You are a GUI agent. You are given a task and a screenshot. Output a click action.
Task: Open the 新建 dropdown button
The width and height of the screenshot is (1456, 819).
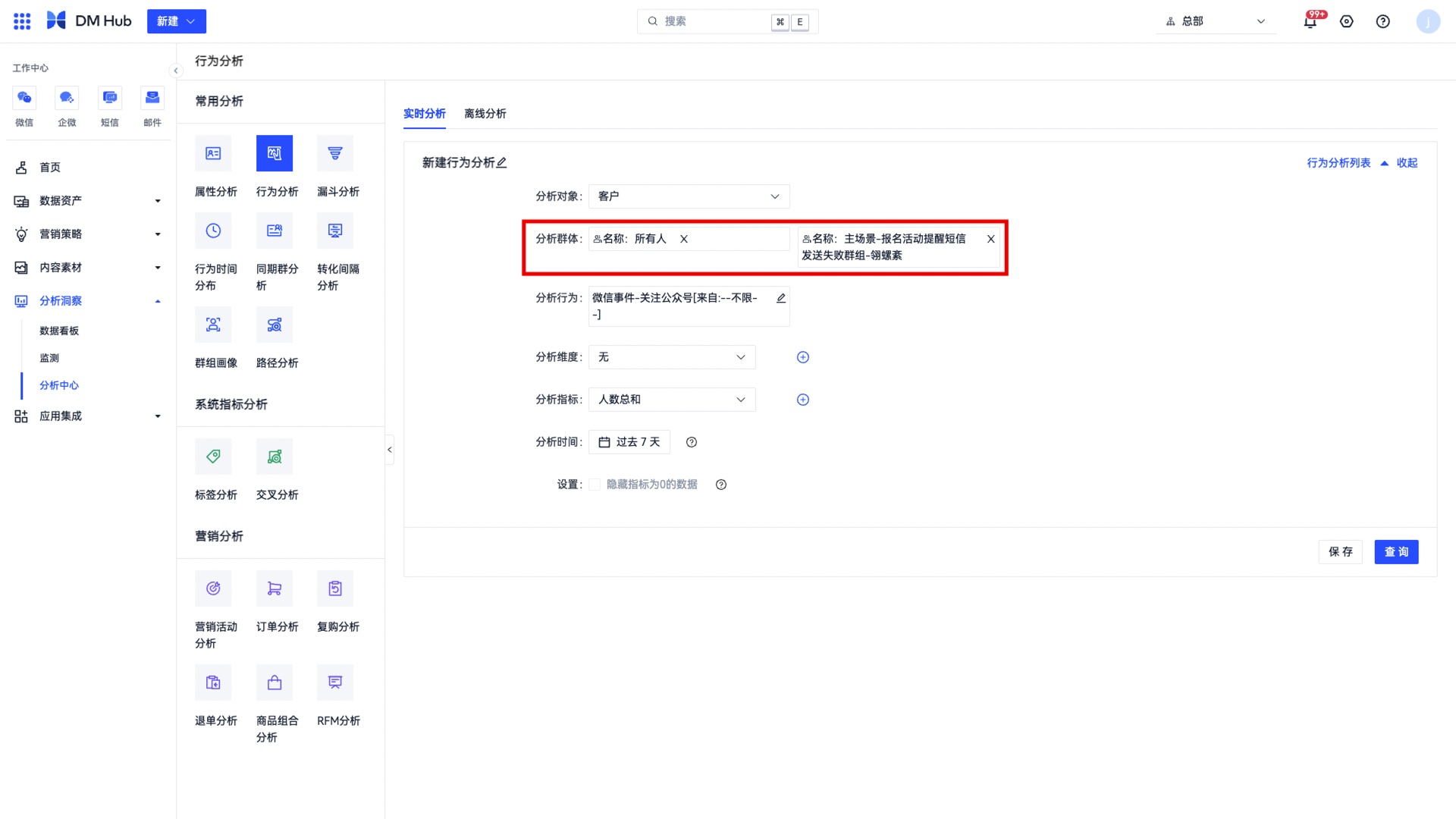[177, 21]
